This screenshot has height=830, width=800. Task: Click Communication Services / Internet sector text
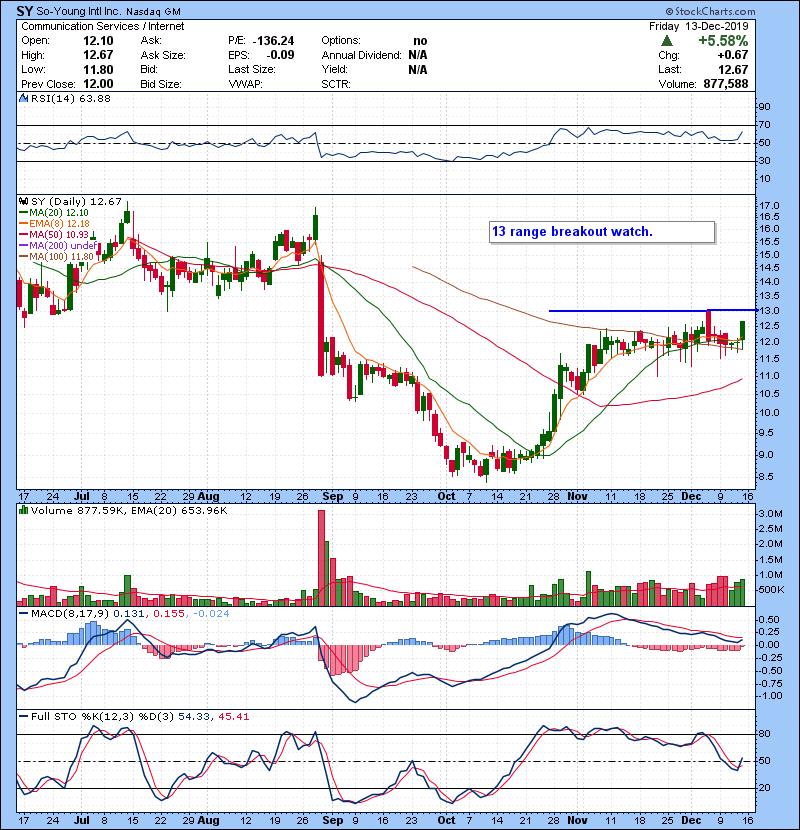[103, 26]
